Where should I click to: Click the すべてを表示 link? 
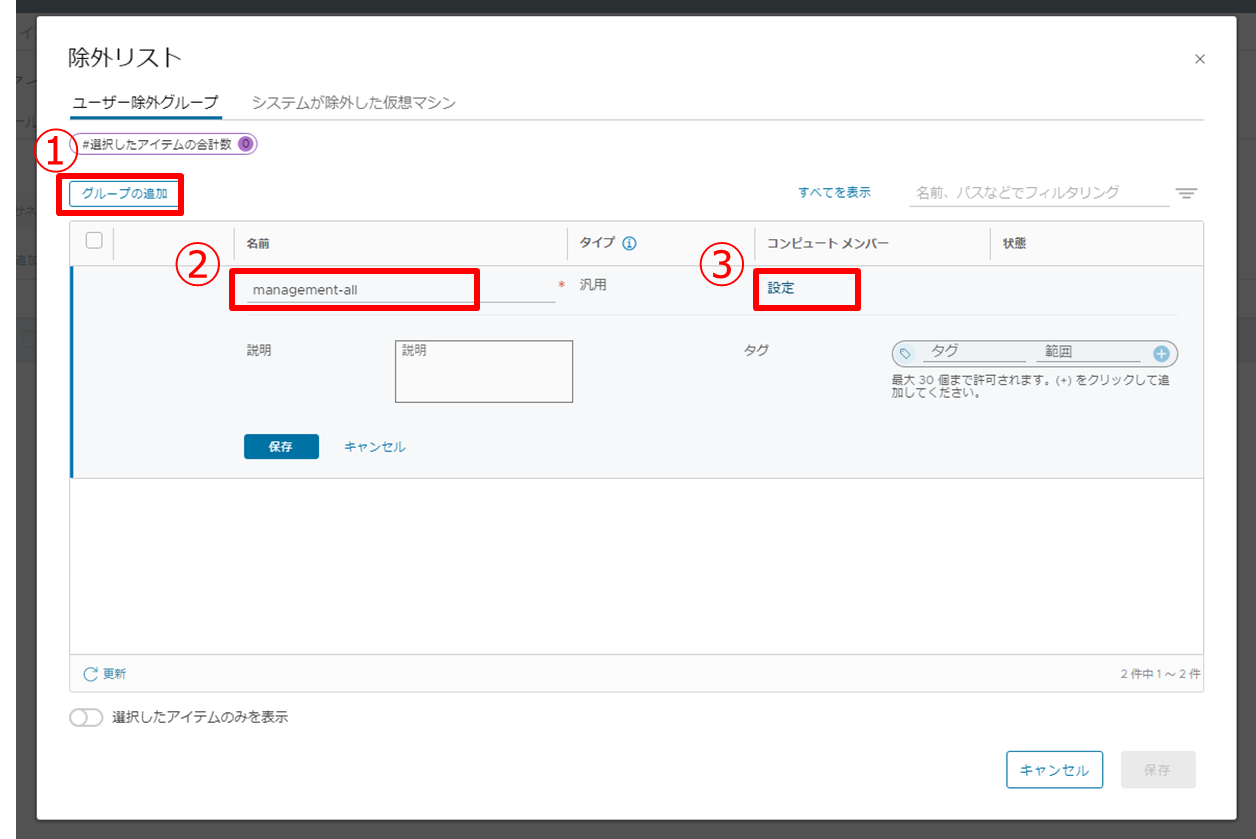pos(834,192)
